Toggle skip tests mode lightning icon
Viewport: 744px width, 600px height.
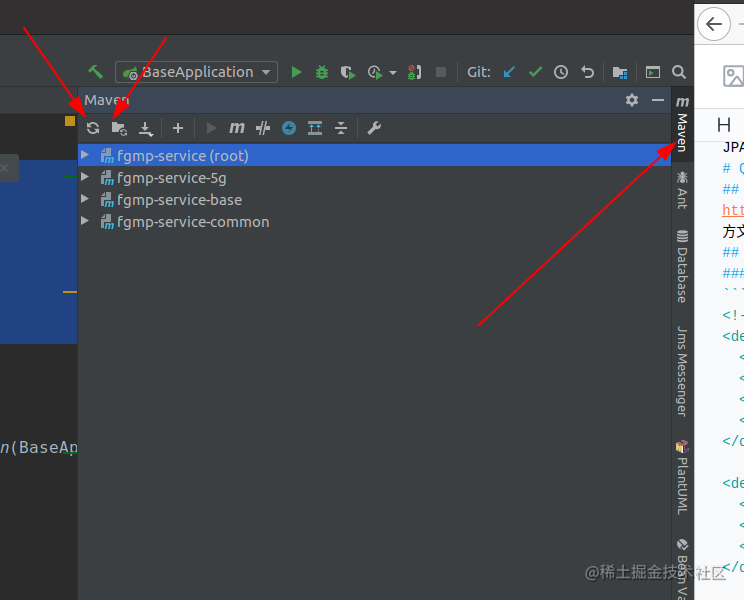point(289,128)
